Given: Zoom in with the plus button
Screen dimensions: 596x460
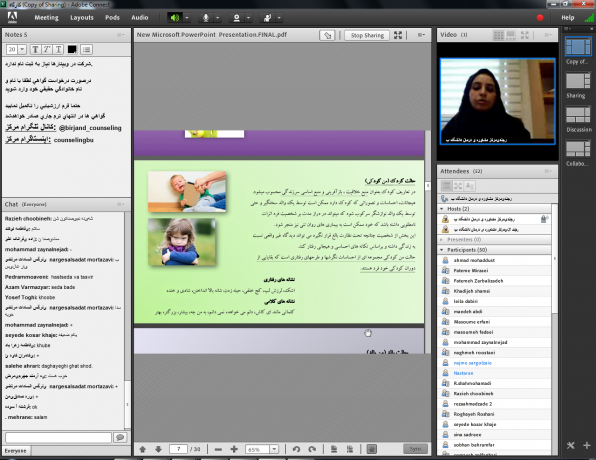Looking at the screenshot, I should point(234,449).
